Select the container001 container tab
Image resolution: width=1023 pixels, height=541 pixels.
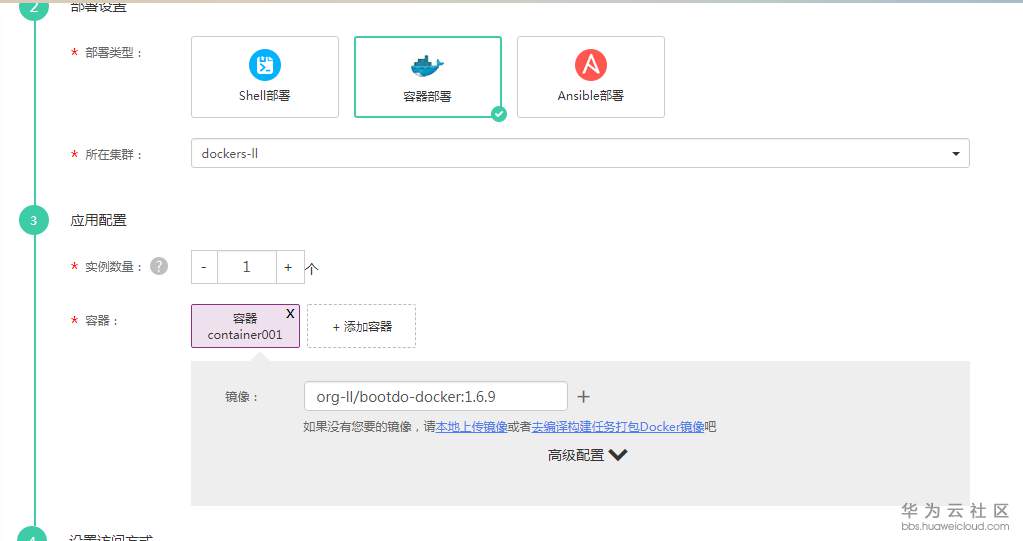245,326
